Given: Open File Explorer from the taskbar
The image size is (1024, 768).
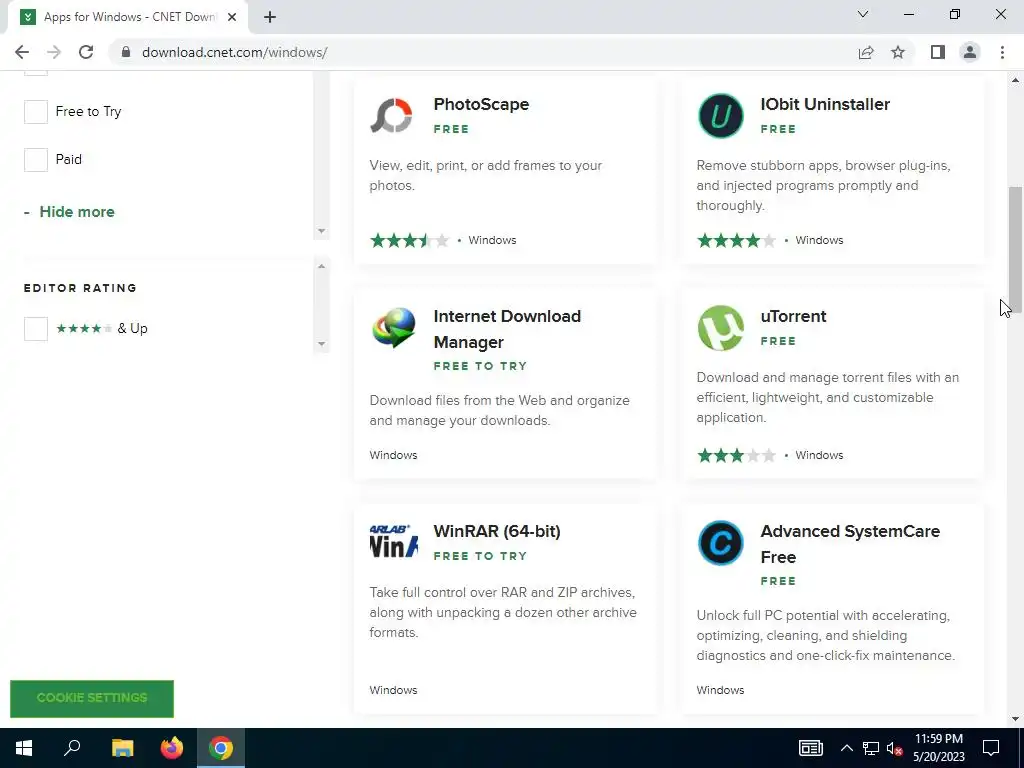Looking at the screenshot, I should (x=122, y=748).
